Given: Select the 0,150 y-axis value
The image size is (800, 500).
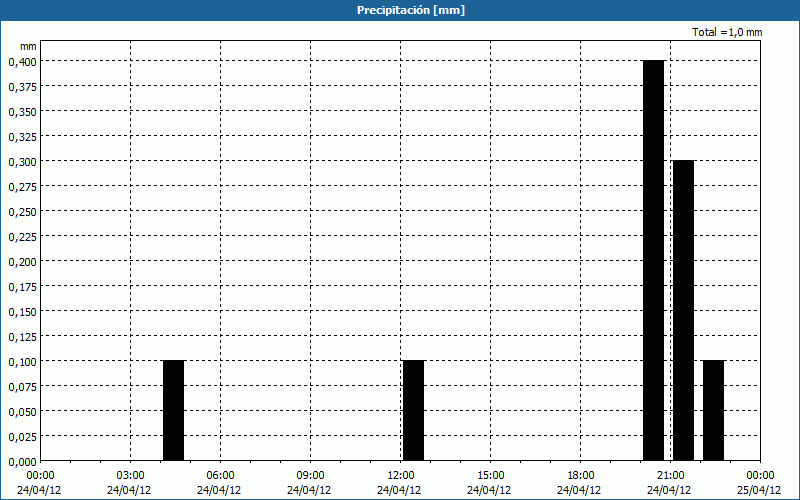Looking at the screenshot, I should click(22, 311).
